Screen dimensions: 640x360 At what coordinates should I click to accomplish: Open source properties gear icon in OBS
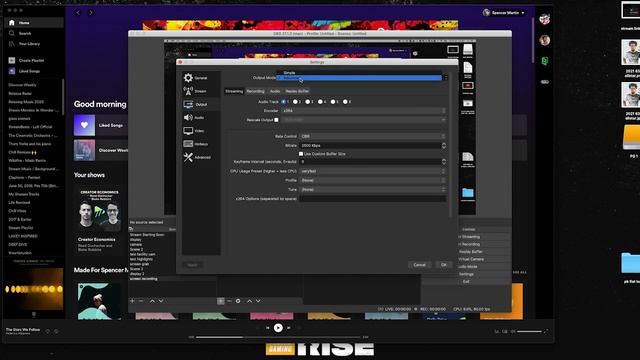coord(238,301)
